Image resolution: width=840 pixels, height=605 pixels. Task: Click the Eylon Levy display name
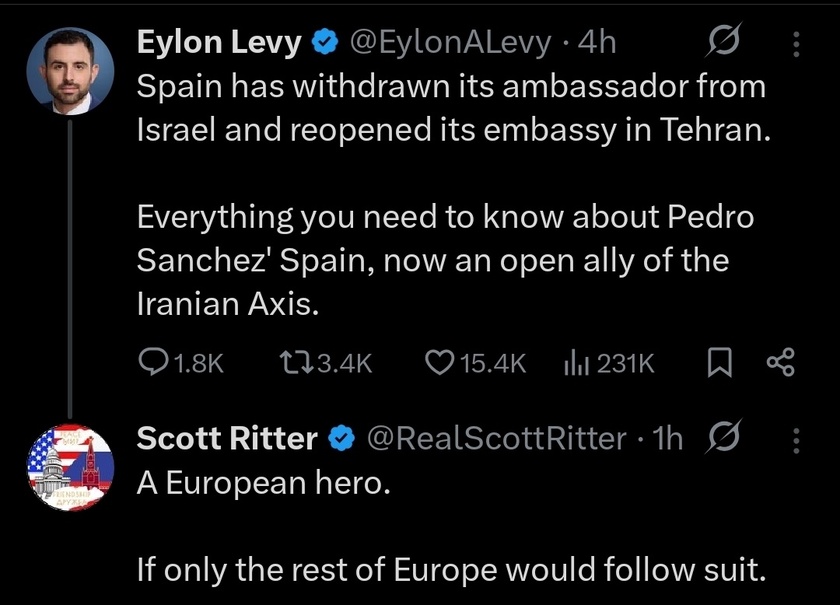218,42
